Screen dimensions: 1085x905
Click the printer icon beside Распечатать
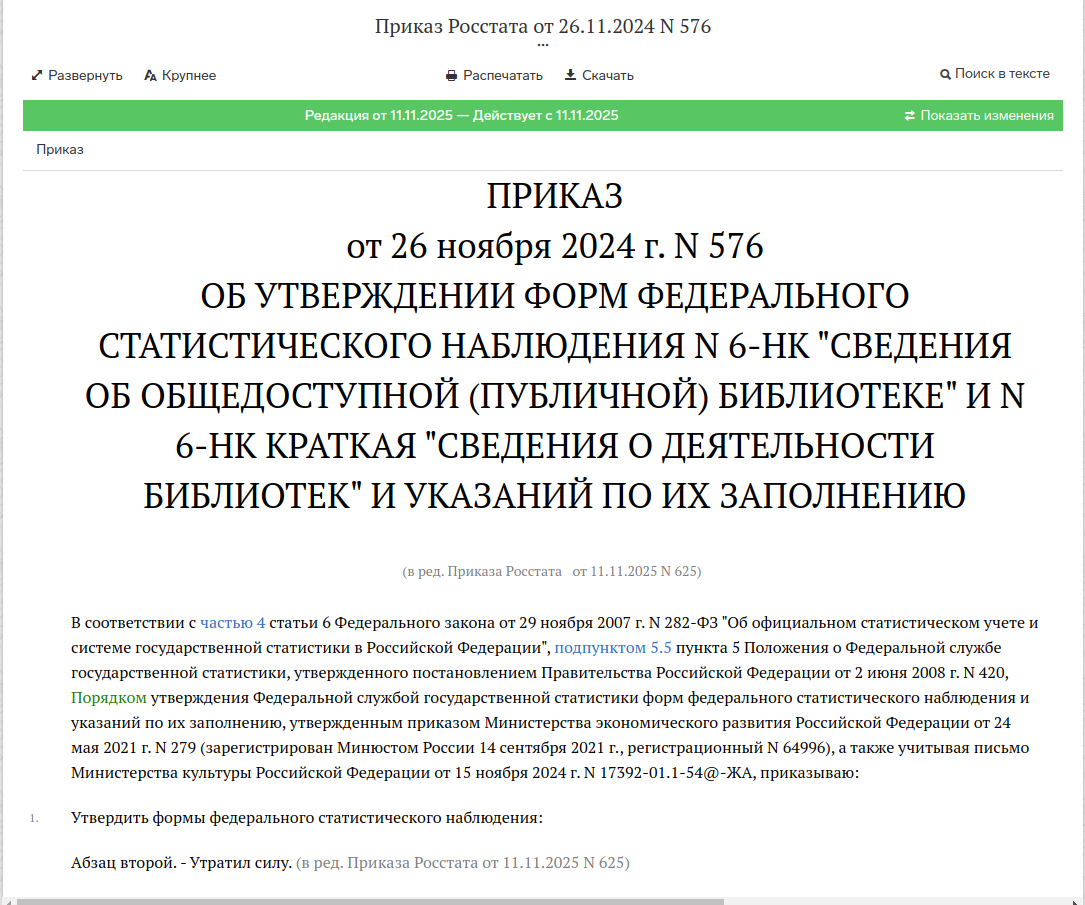click(x=452, y=76)
